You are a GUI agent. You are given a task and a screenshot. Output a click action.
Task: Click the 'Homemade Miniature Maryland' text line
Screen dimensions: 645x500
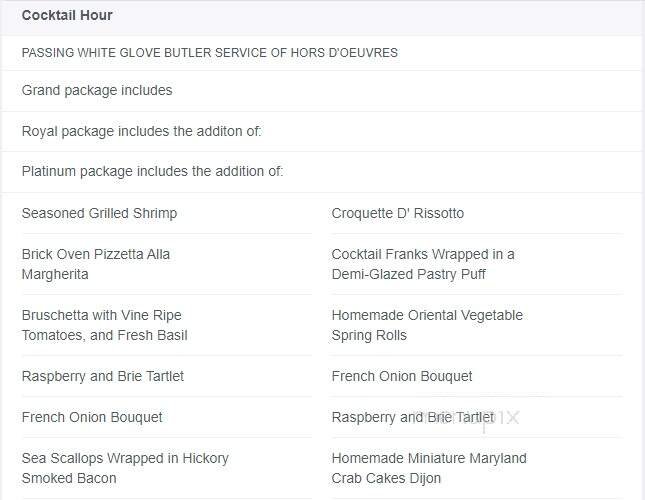[429, 459]
